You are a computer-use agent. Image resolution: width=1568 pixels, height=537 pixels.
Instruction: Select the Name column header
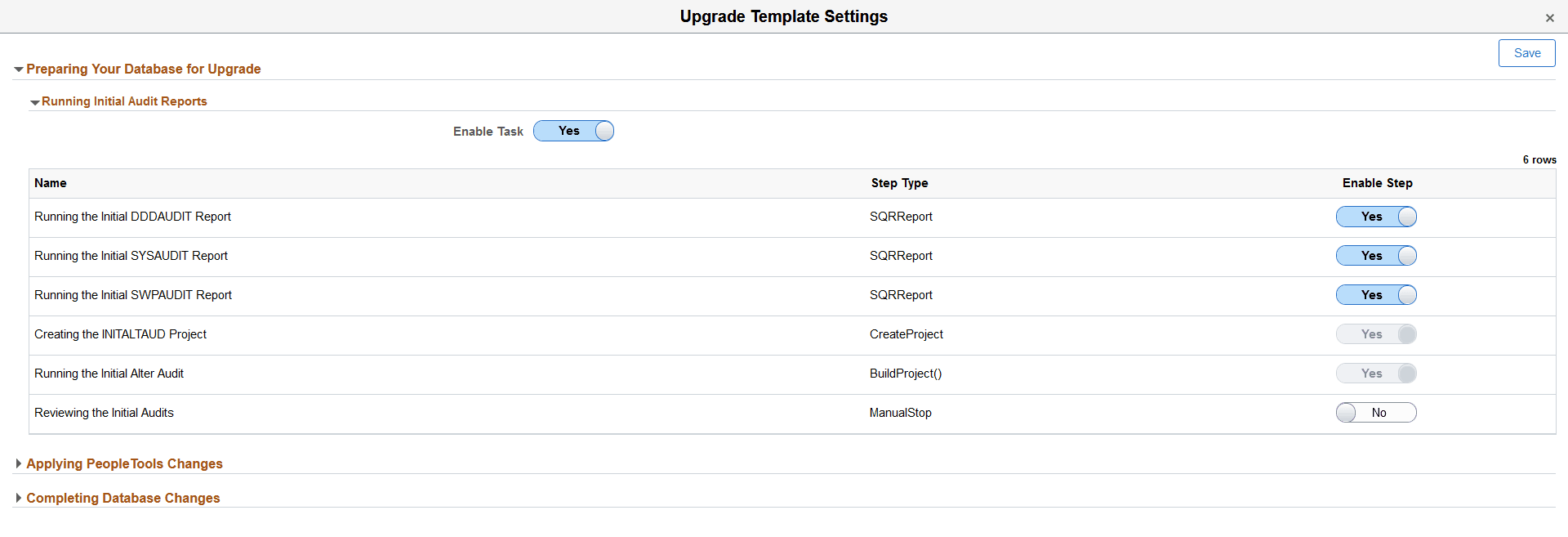tap(50, 183)
